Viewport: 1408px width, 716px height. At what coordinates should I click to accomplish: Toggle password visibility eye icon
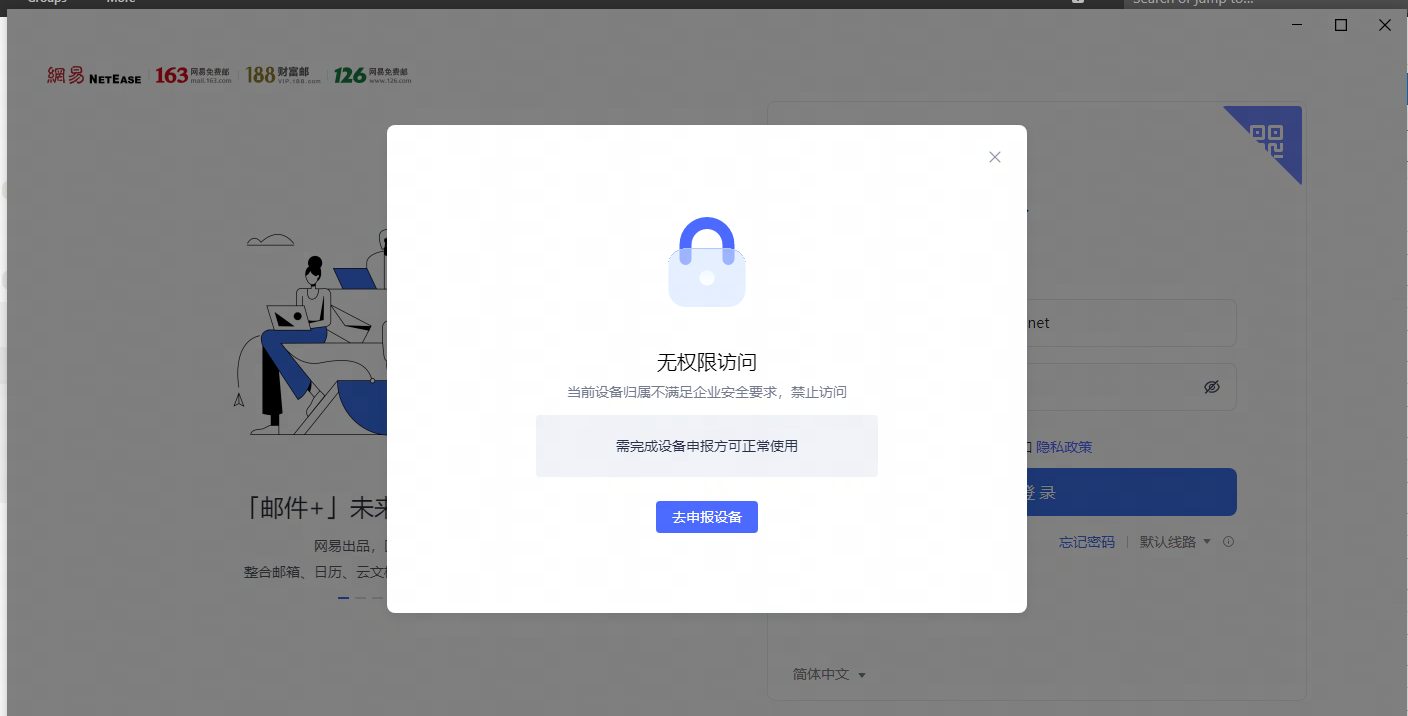click(1212, 387)
